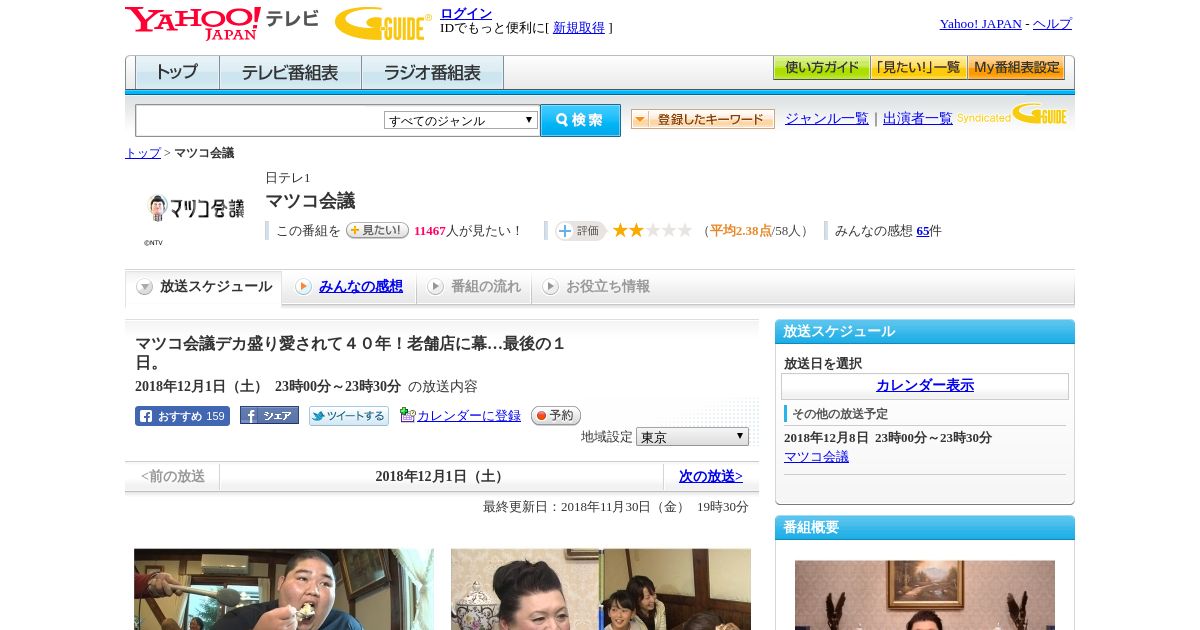
Task: Select the 放送スケジュール tab
Action: pyautogui.click(x=204, y=287)
